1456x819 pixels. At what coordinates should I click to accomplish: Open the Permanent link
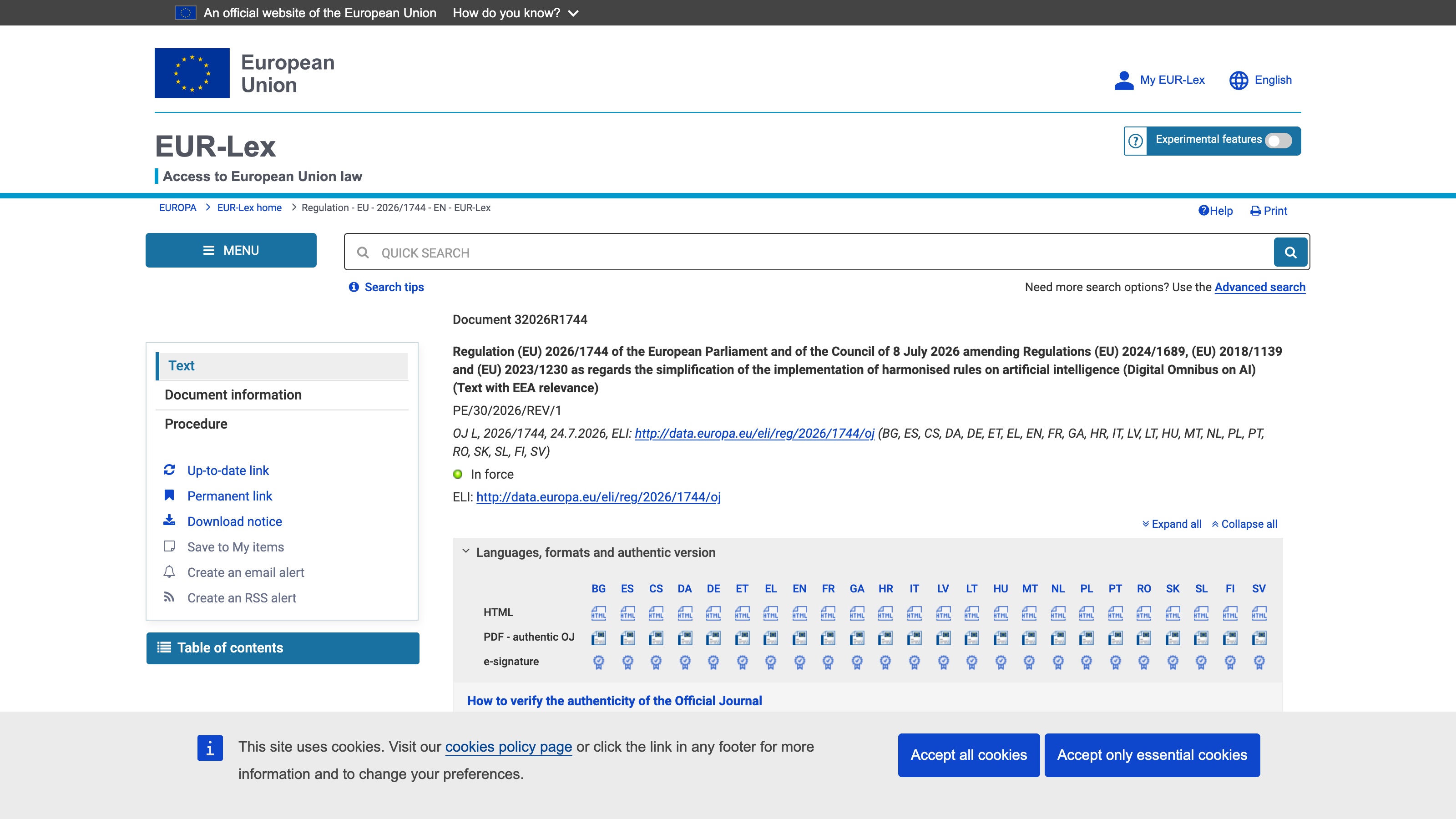tap(229, 495)
